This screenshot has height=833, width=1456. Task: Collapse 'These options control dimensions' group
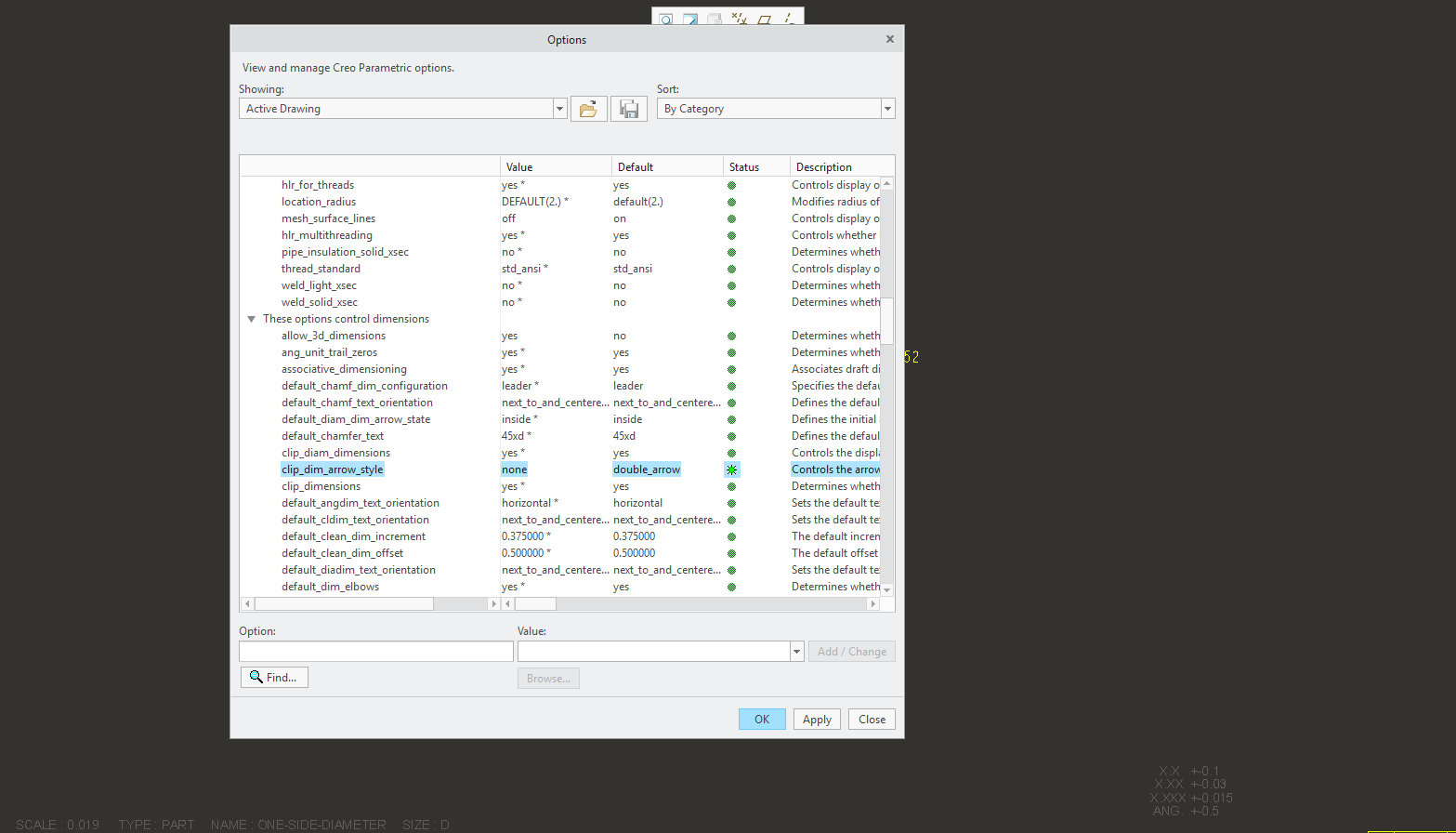[x=251, y=319]
